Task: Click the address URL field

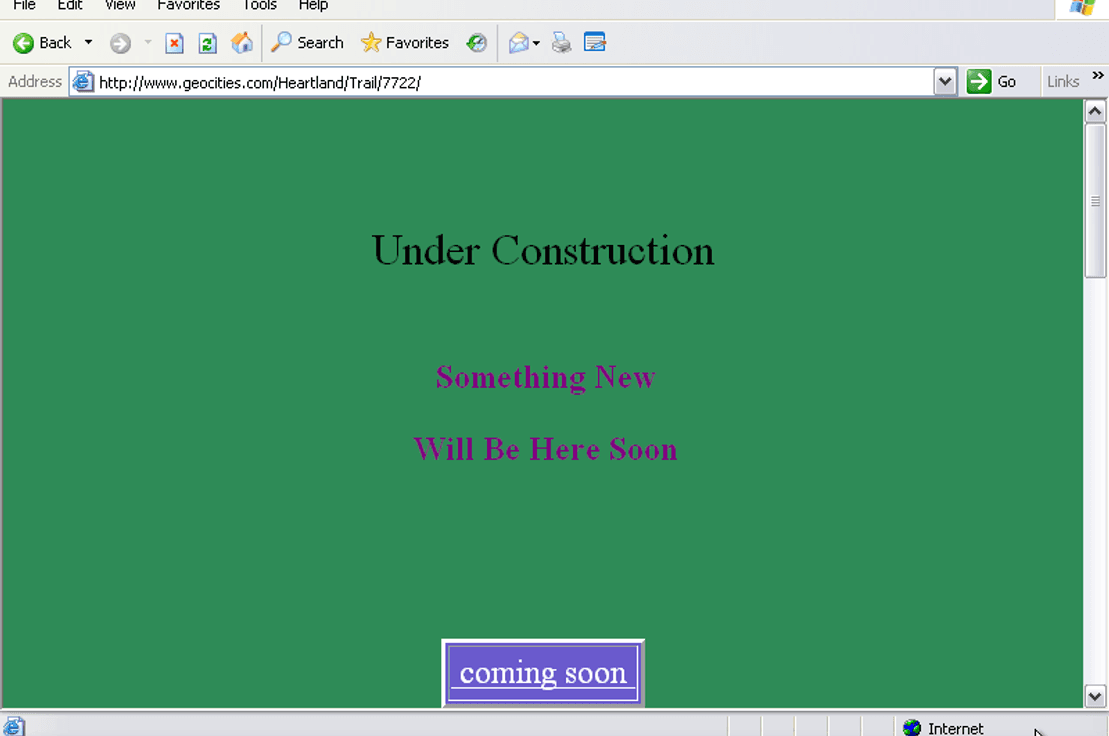Action: tap(514, 82)
